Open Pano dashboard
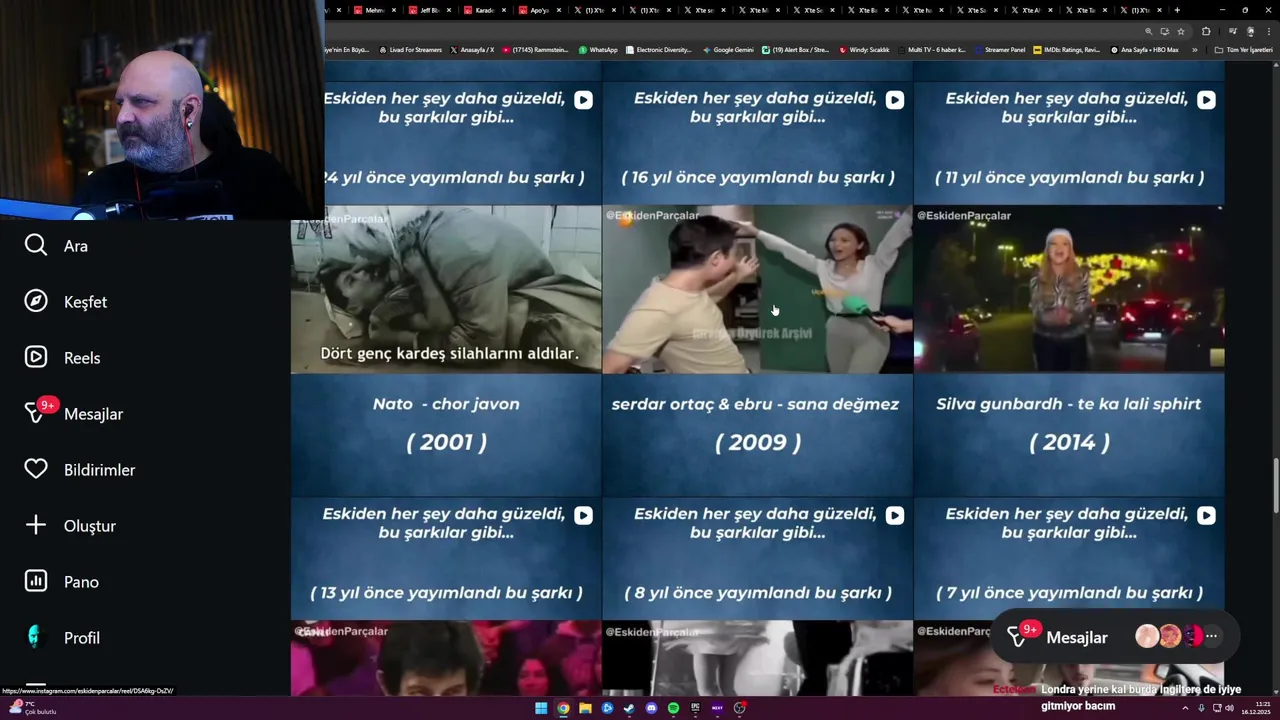Viewport: 1280px width, 720px height. [x=62, y=582]
